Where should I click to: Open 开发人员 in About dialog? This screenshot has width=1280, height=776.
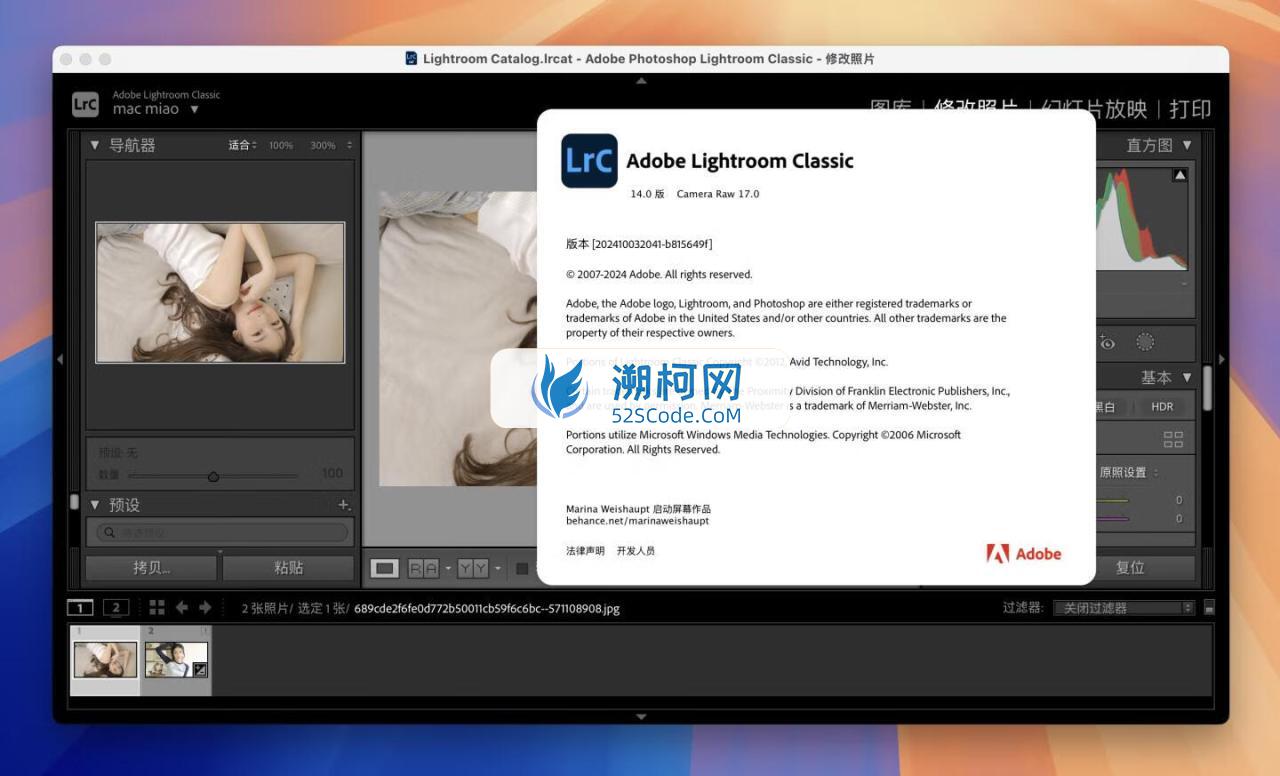coord(635,551)
